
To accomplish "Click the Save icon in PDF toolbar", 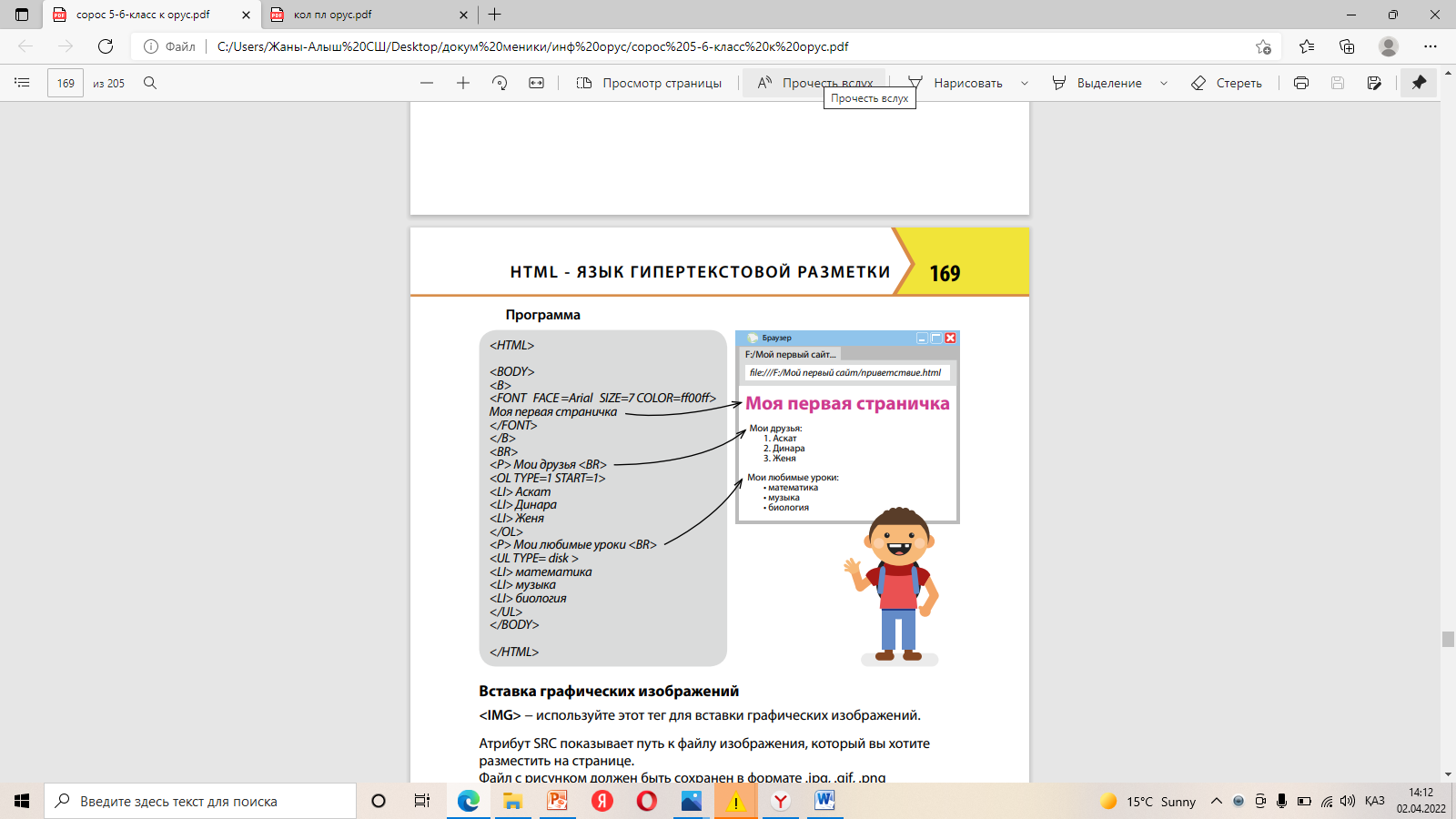I will click(1338, 83).
